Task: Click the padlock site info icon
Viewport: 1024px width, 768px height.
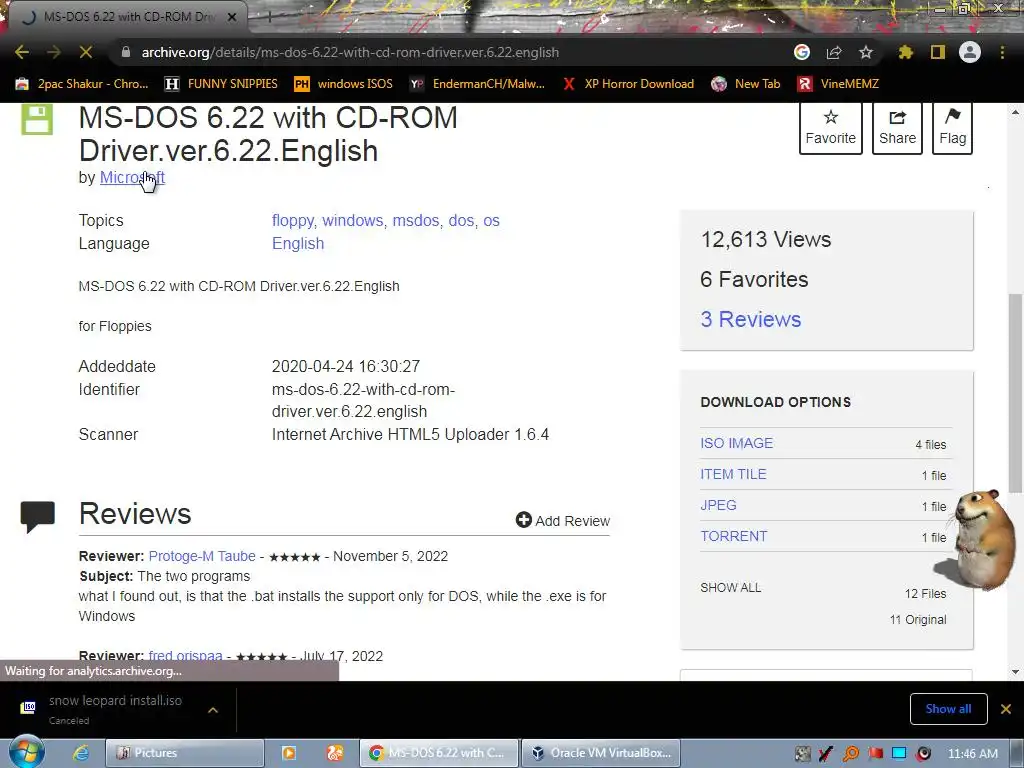Action: click(126, 52)
